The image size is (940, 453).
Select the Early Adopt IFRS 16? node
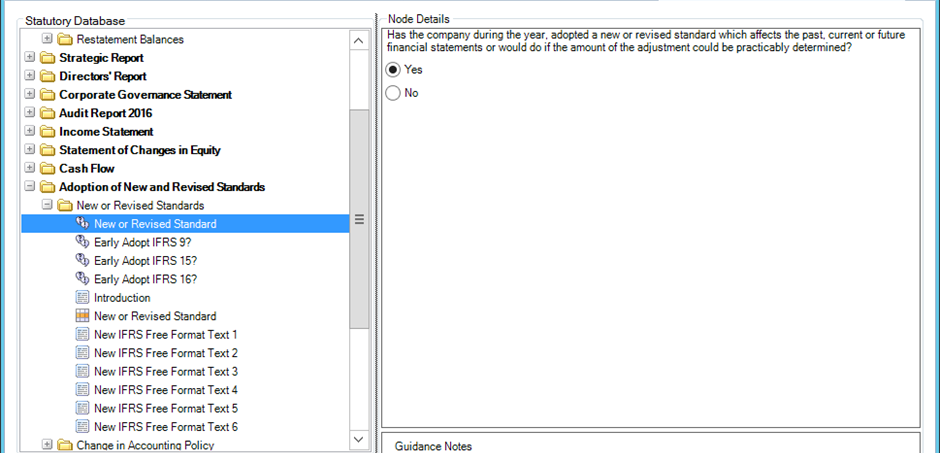pos(146,279)
